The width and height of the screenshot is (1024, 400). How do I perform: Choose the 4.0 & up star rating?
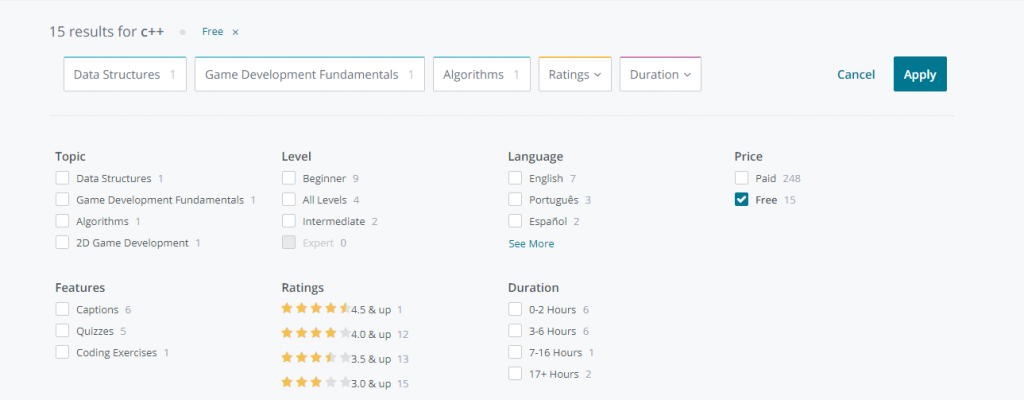pyautogui.click(x=341, y=333)
